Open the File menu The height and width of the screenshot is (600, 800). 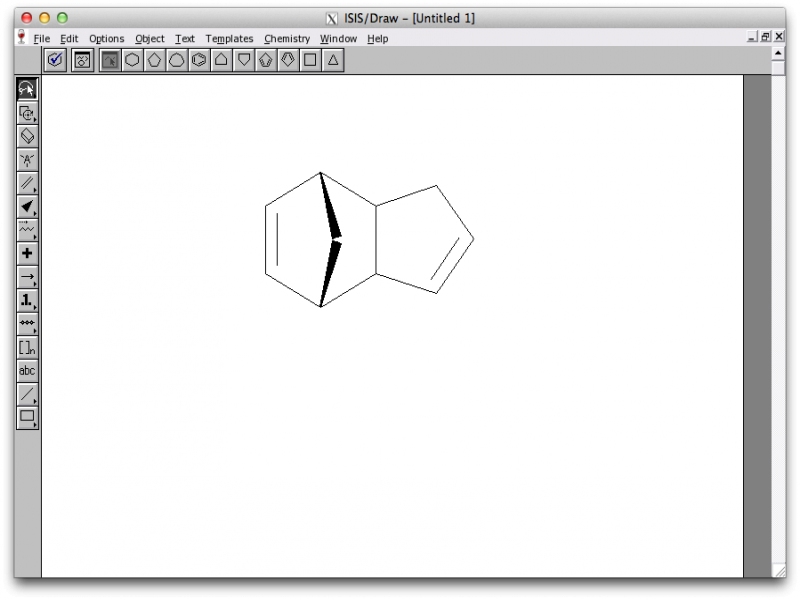(x=42, y=39)
